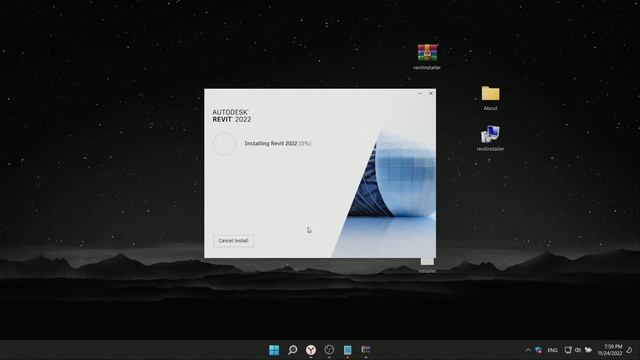Switch the ENG input language indicator
The height and width of the screenshot is (360, 640).
[552, 350]
